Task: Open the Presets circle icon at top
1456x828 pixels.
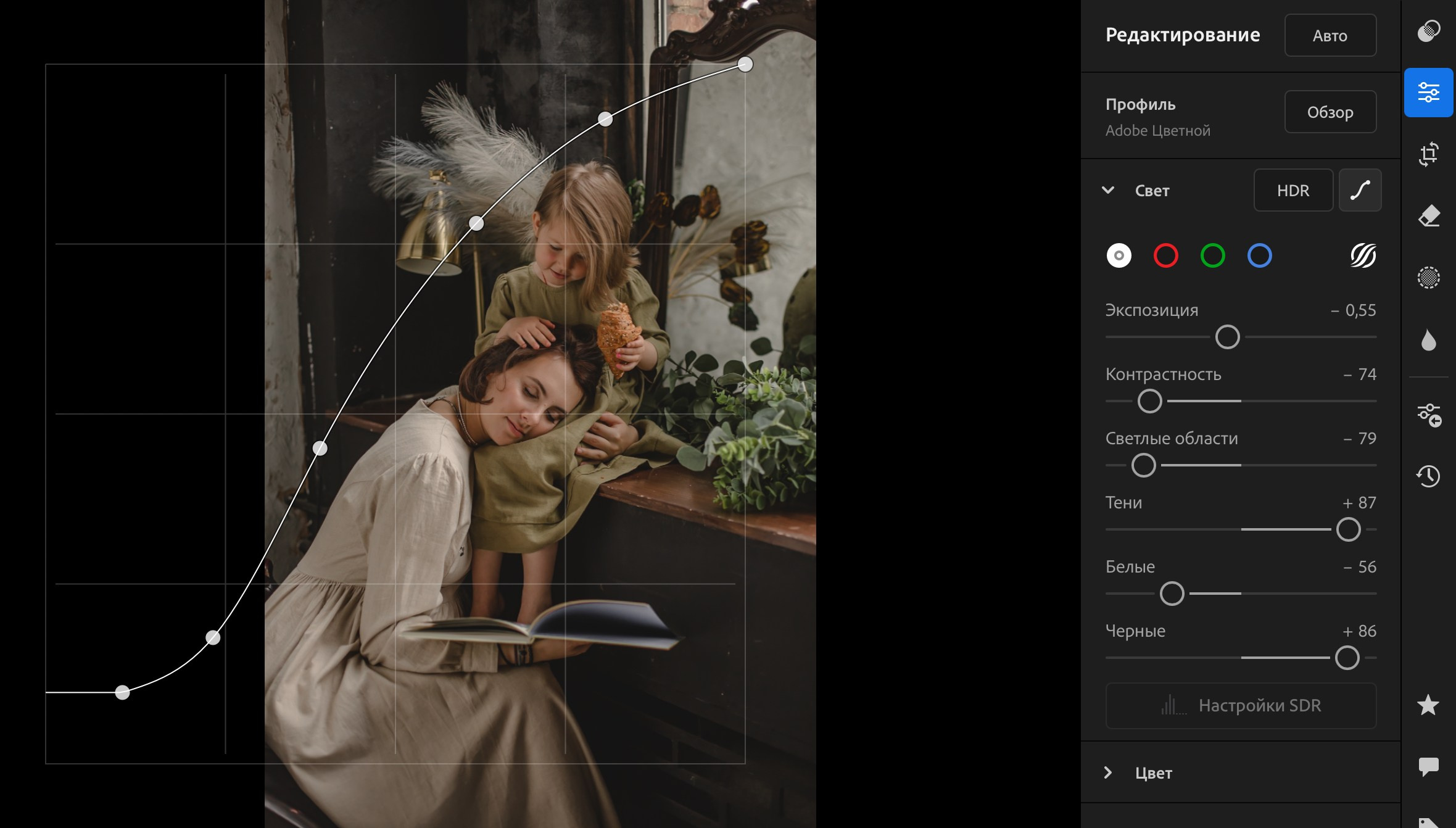Action: tap(1428, 31)
